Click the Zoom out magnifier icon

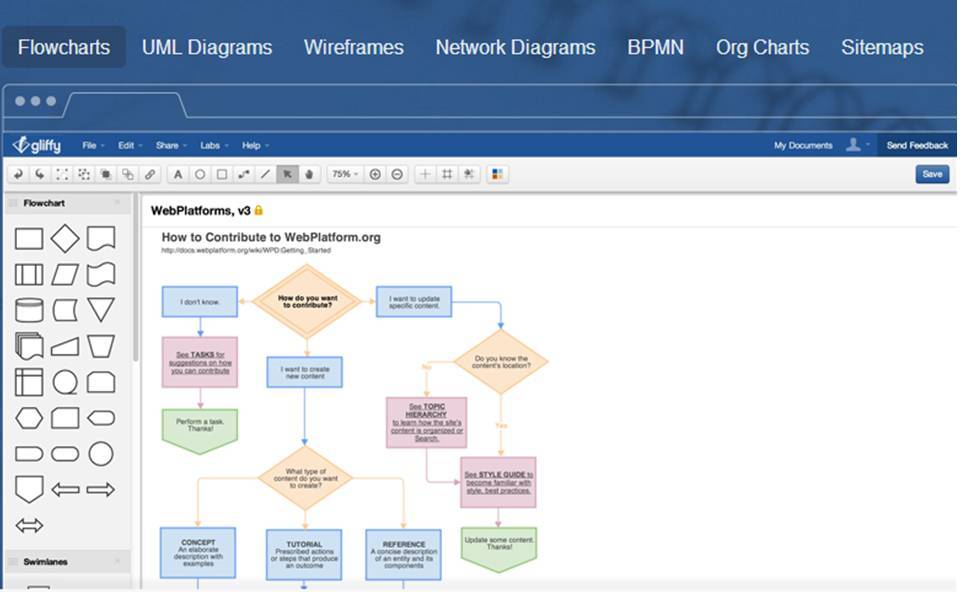(x=397, y=174)
